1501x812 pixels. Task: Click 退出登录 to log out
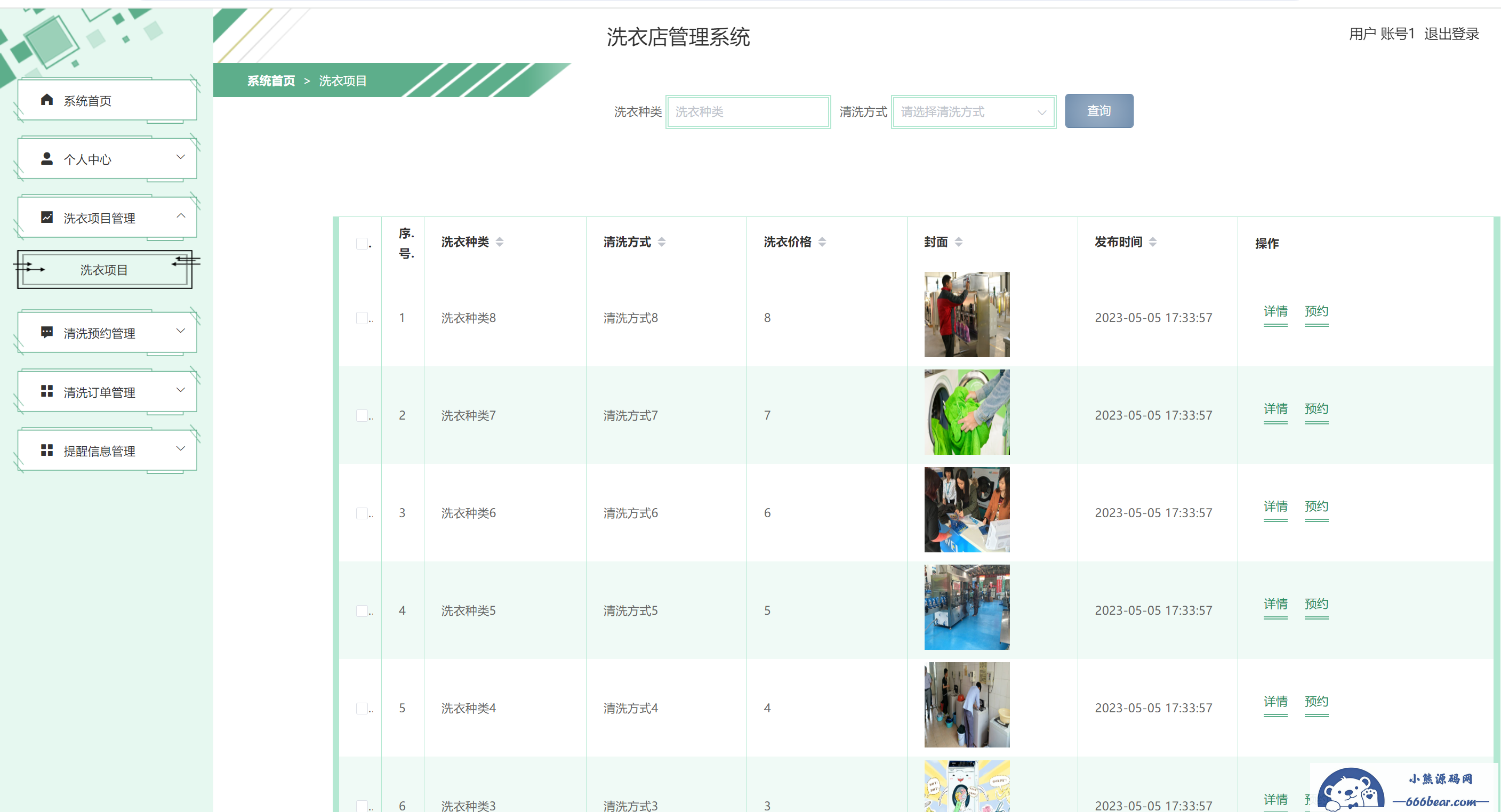(1451, 34)
